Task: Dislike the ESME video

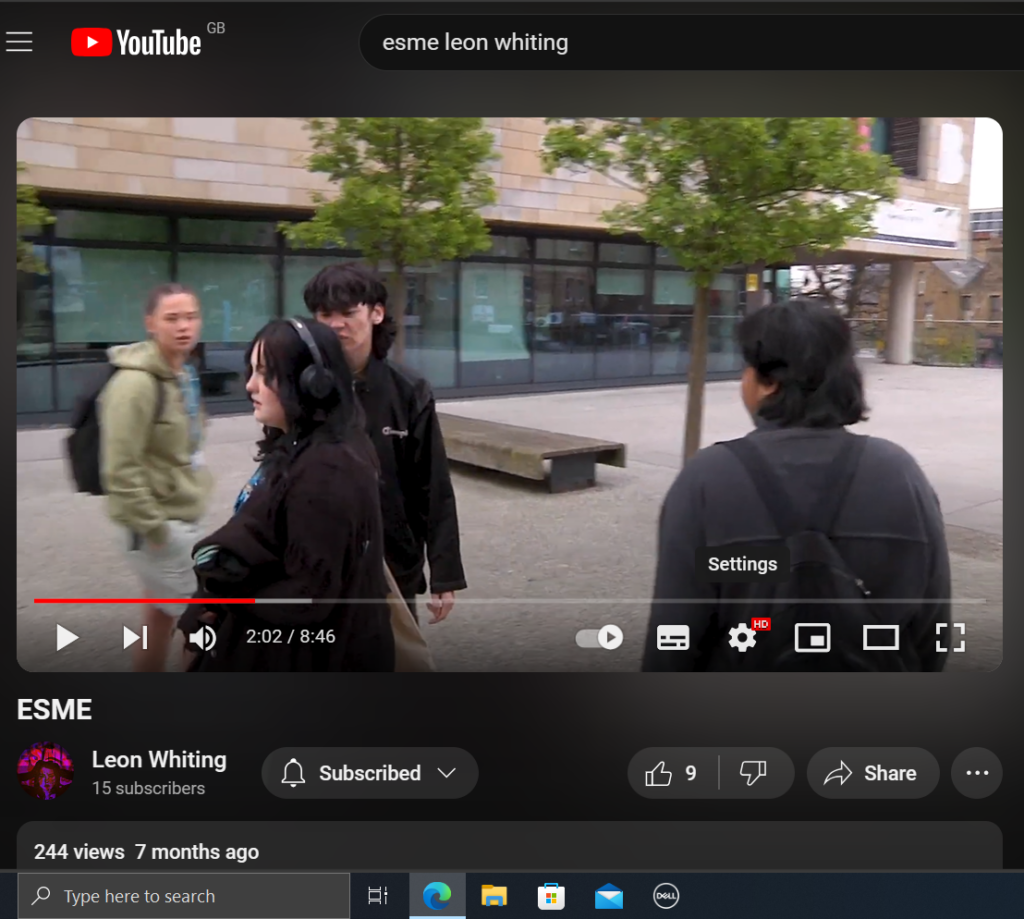Action: (x=753, y=773)
